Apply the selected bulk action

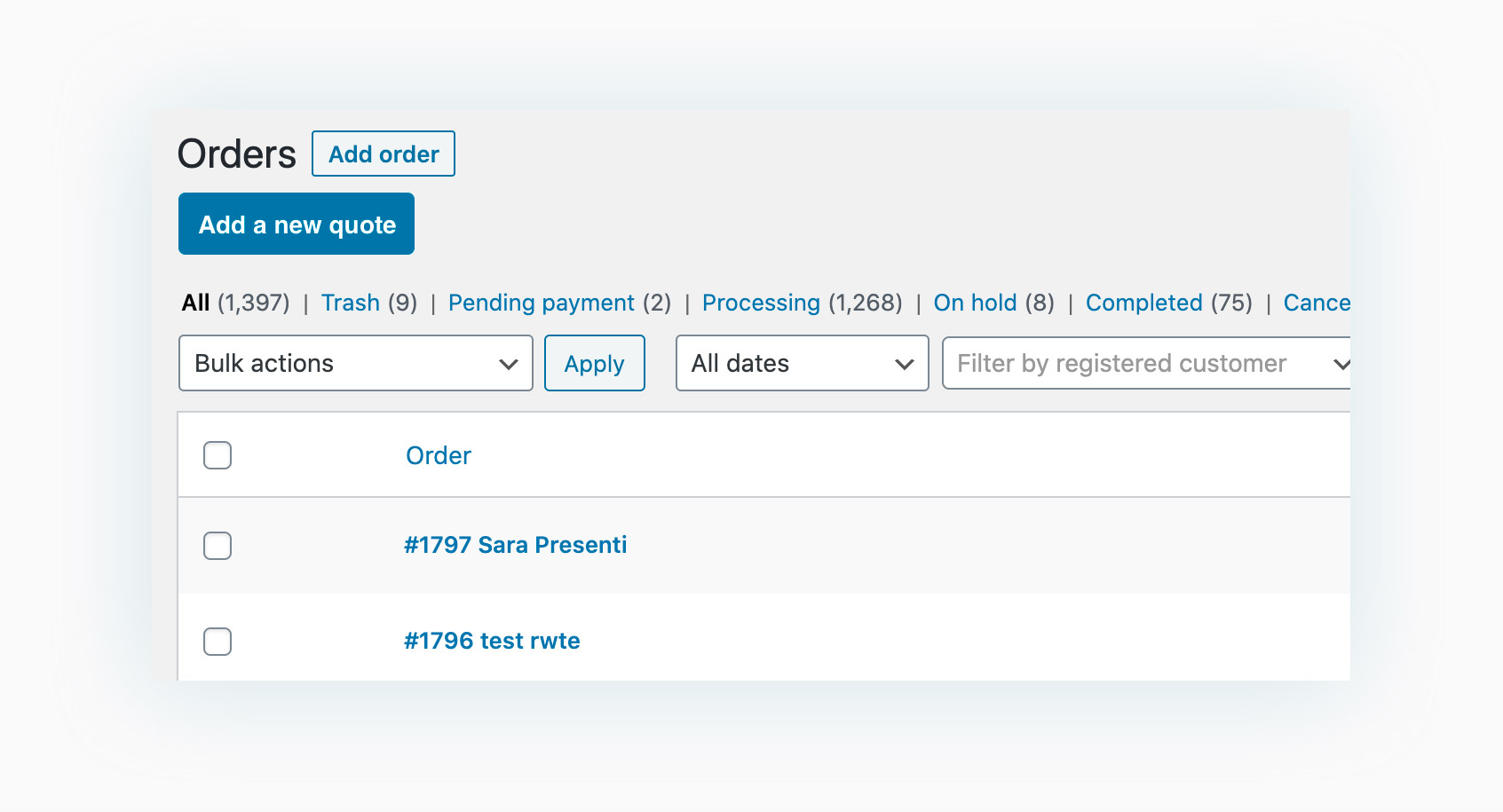(x=594, y=363)
